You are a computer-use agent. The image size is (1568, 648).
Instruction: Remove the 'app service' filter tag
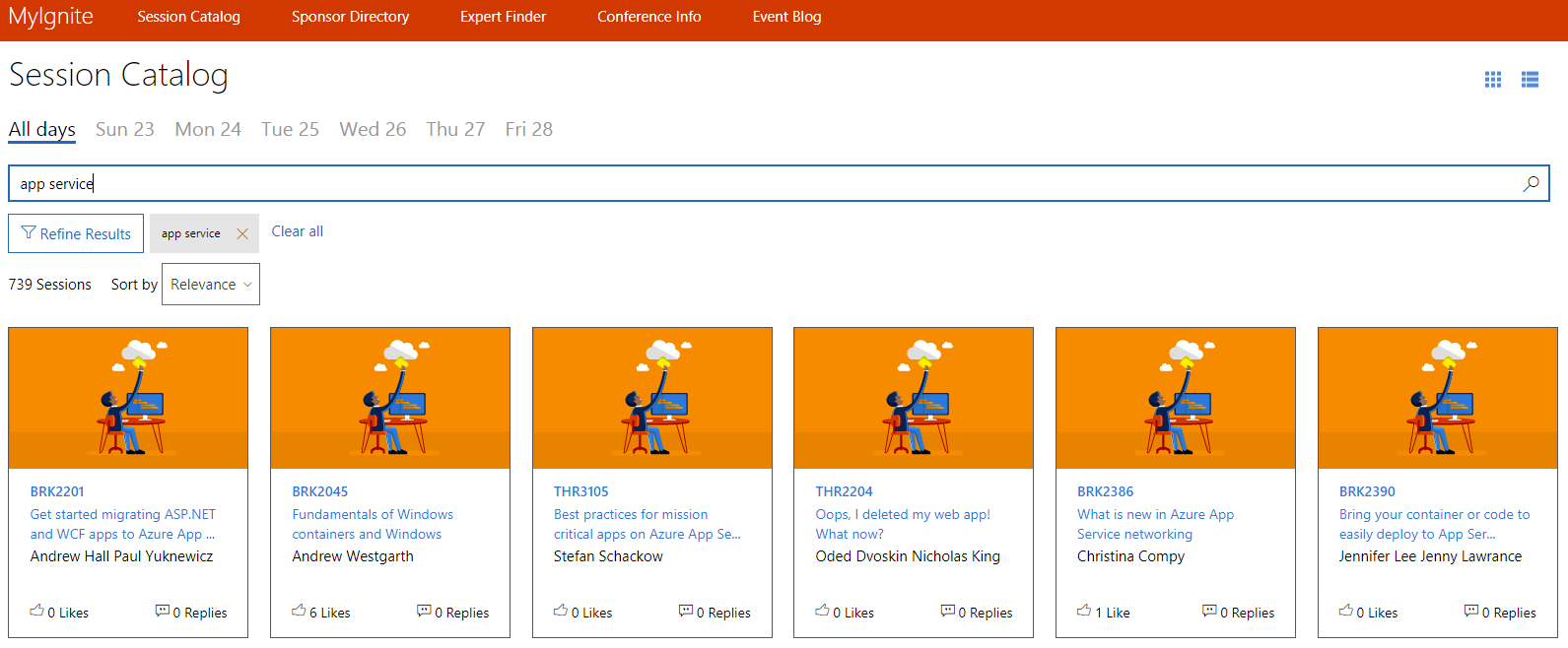click(x=242, y=234)
